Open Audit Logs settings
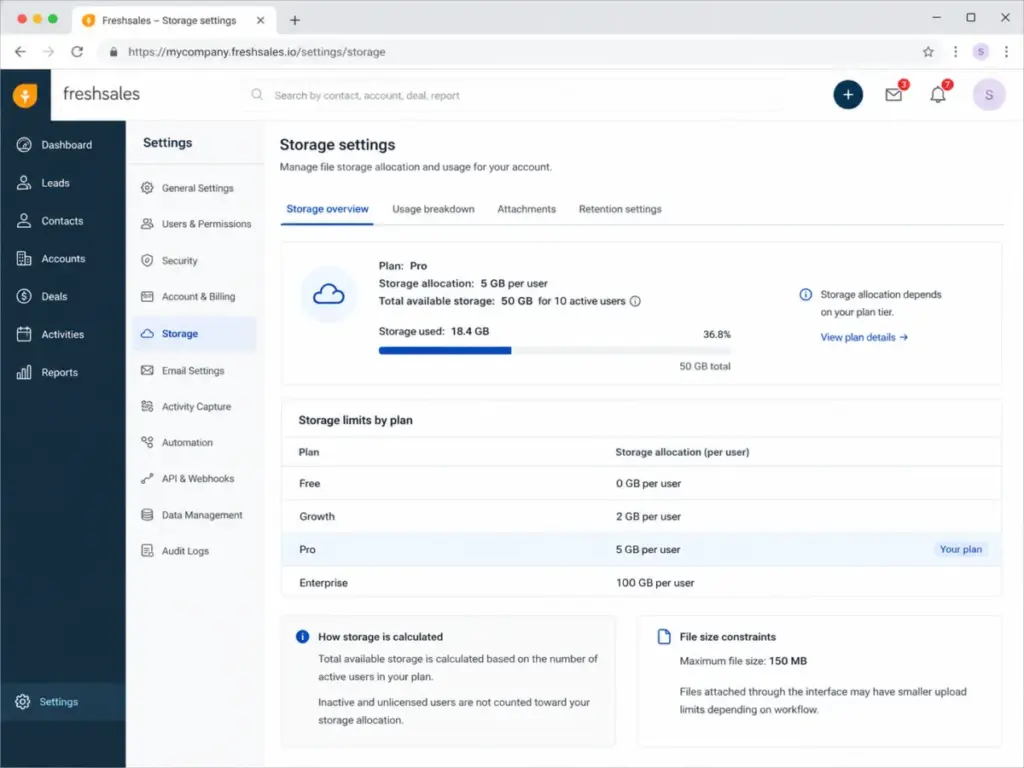 175,551
